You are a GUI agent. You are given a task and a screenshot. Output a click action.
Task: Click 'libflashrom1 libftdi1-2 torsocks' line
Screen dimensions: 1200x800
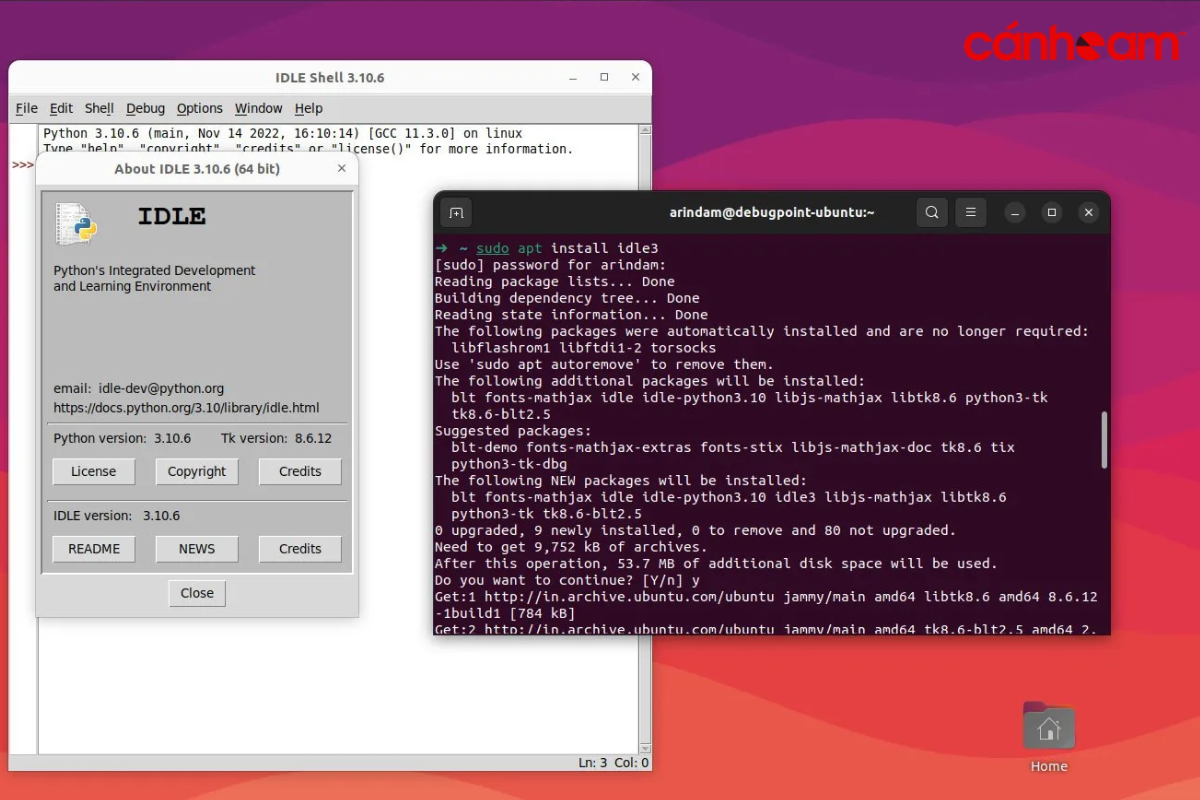click(x=584, y=348)
